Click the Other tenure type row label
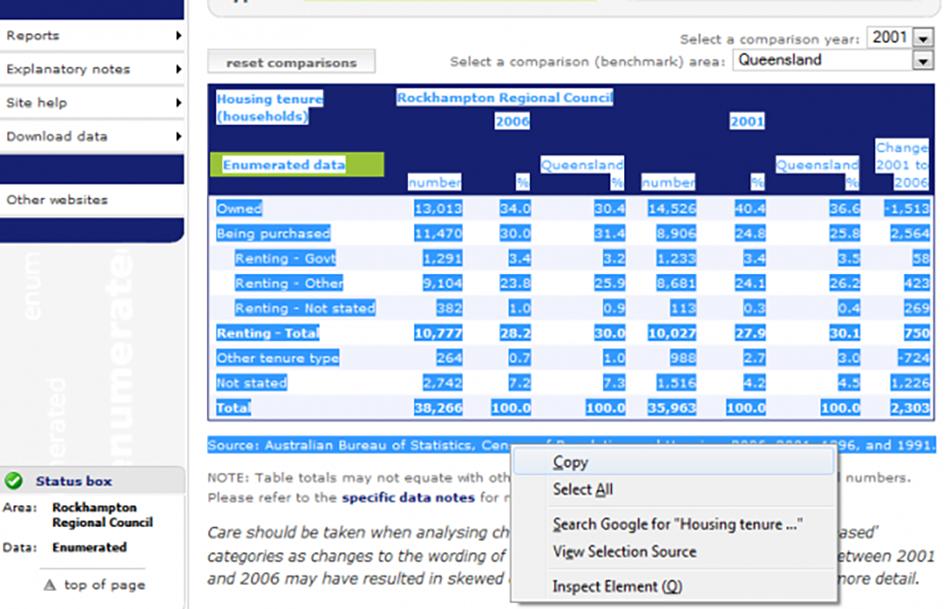Screen dimensions: 950x609 tap(277, 358)
